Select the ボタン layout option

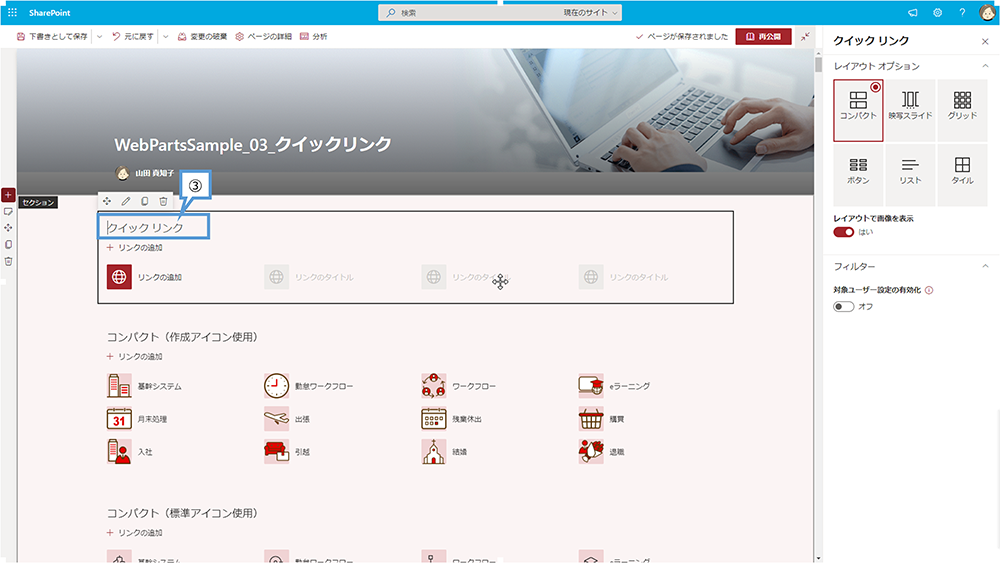pos(858,175)
